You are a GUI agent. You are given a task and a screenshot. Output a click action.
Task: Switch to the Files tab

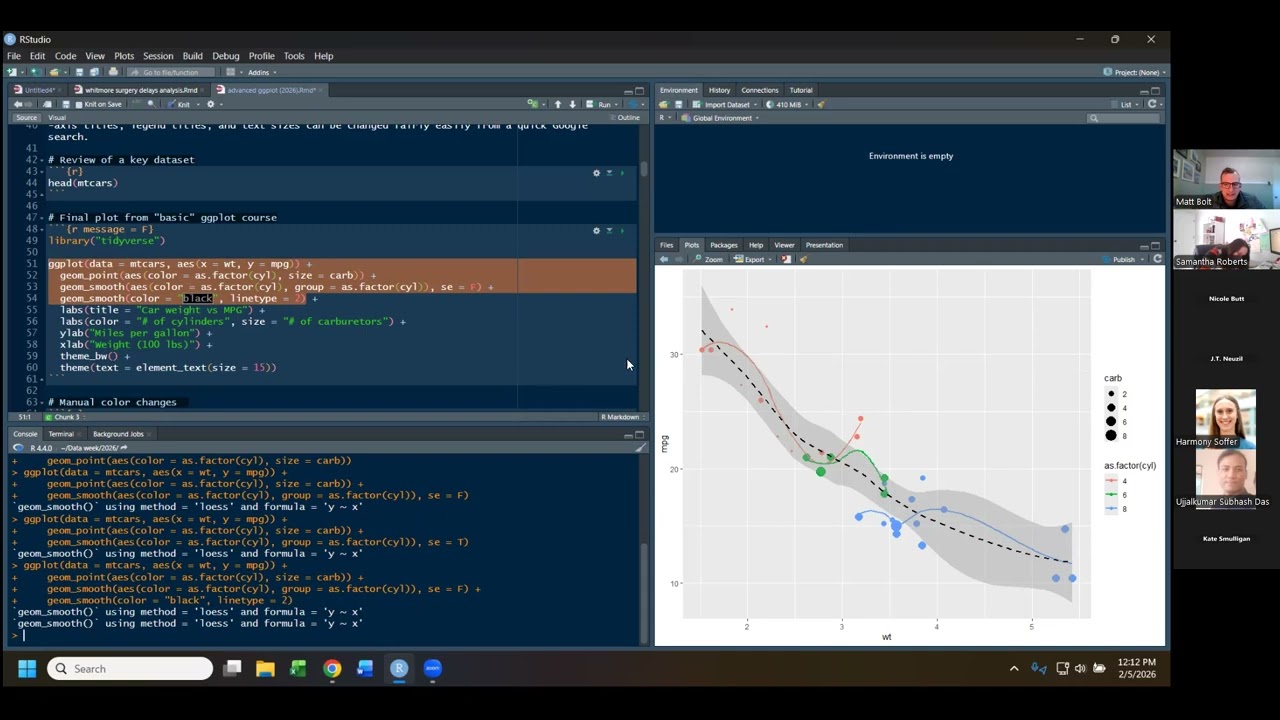pyautogui.click(x=666, y=245)
